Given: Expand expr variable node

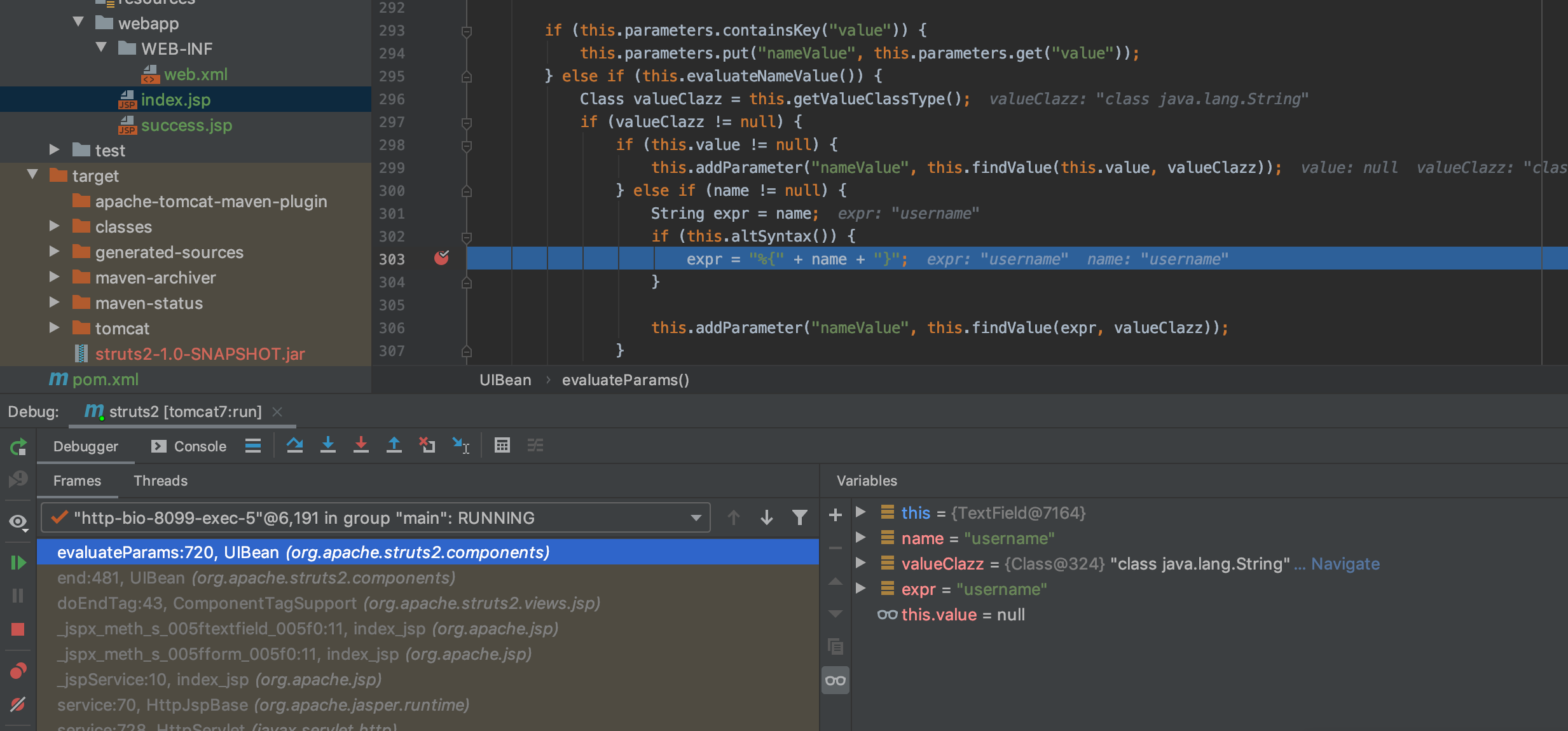Looking at the screenshot, I should click(x=861, y=589).
